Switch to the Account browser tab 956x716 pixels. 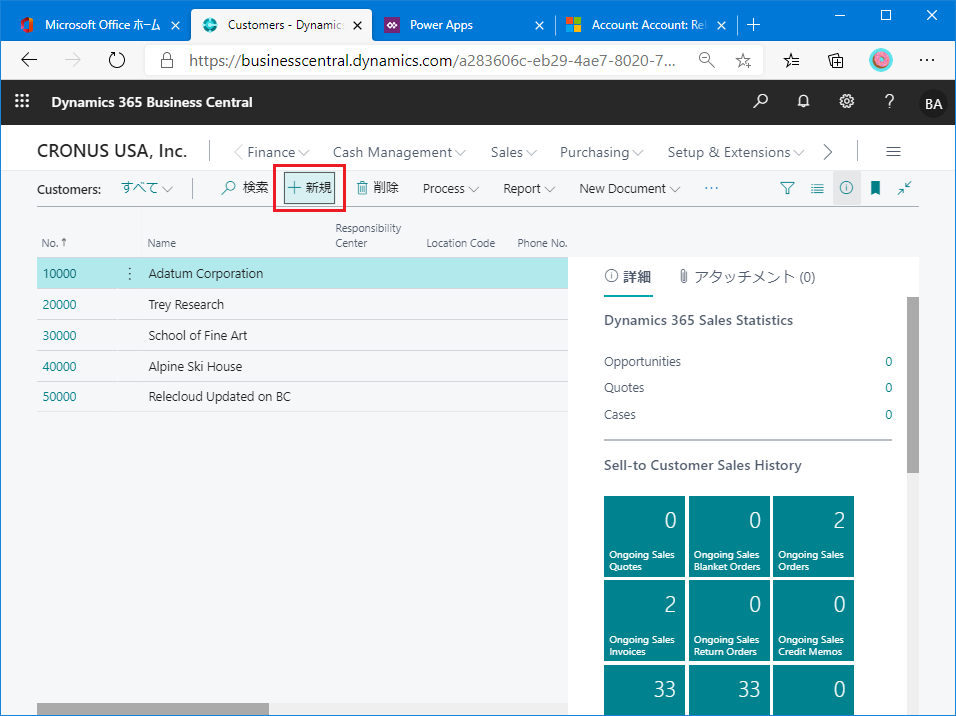pyautogui.click(x=646, y=25)
